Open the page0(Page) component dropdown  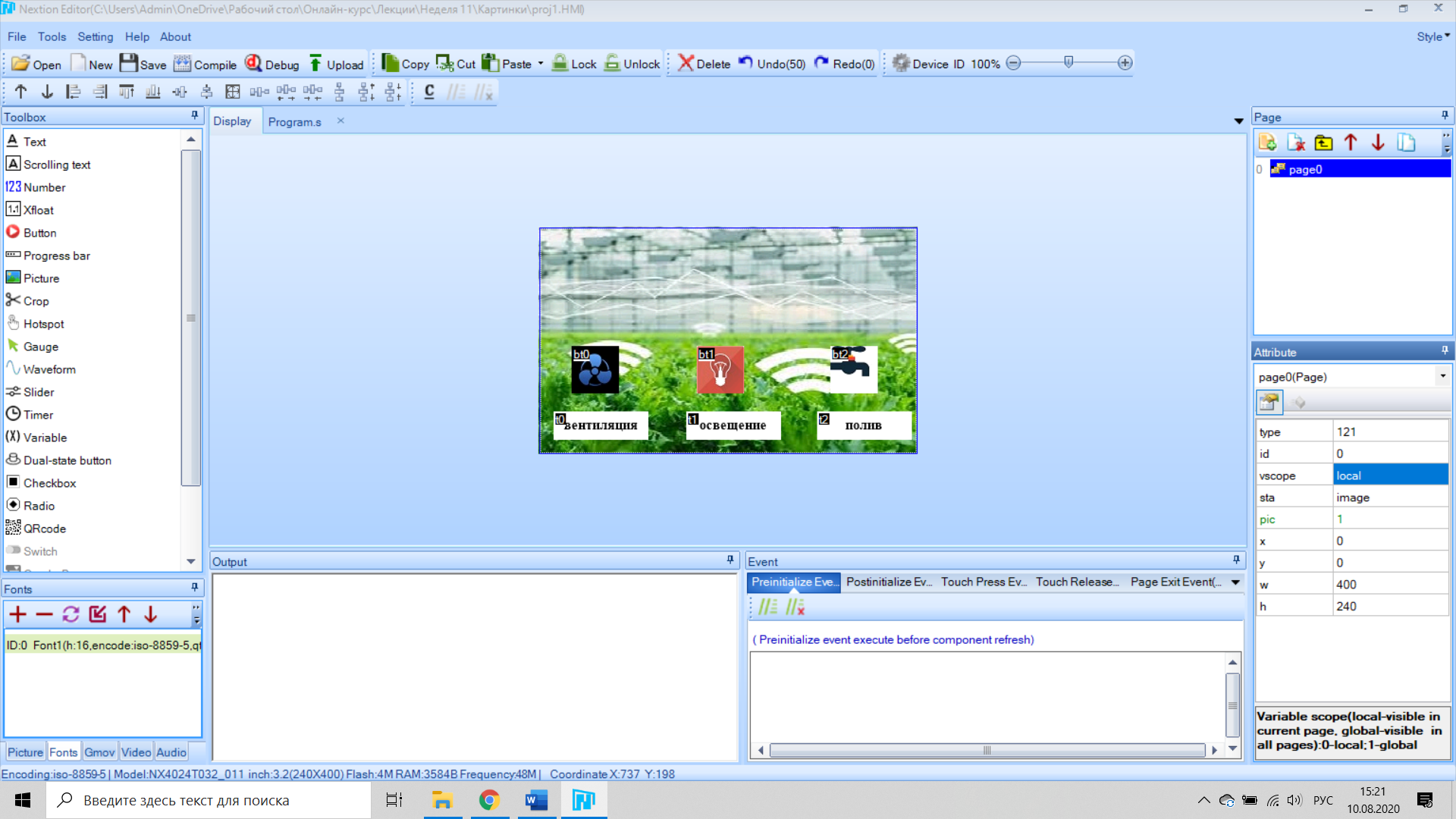[1442, 376]
